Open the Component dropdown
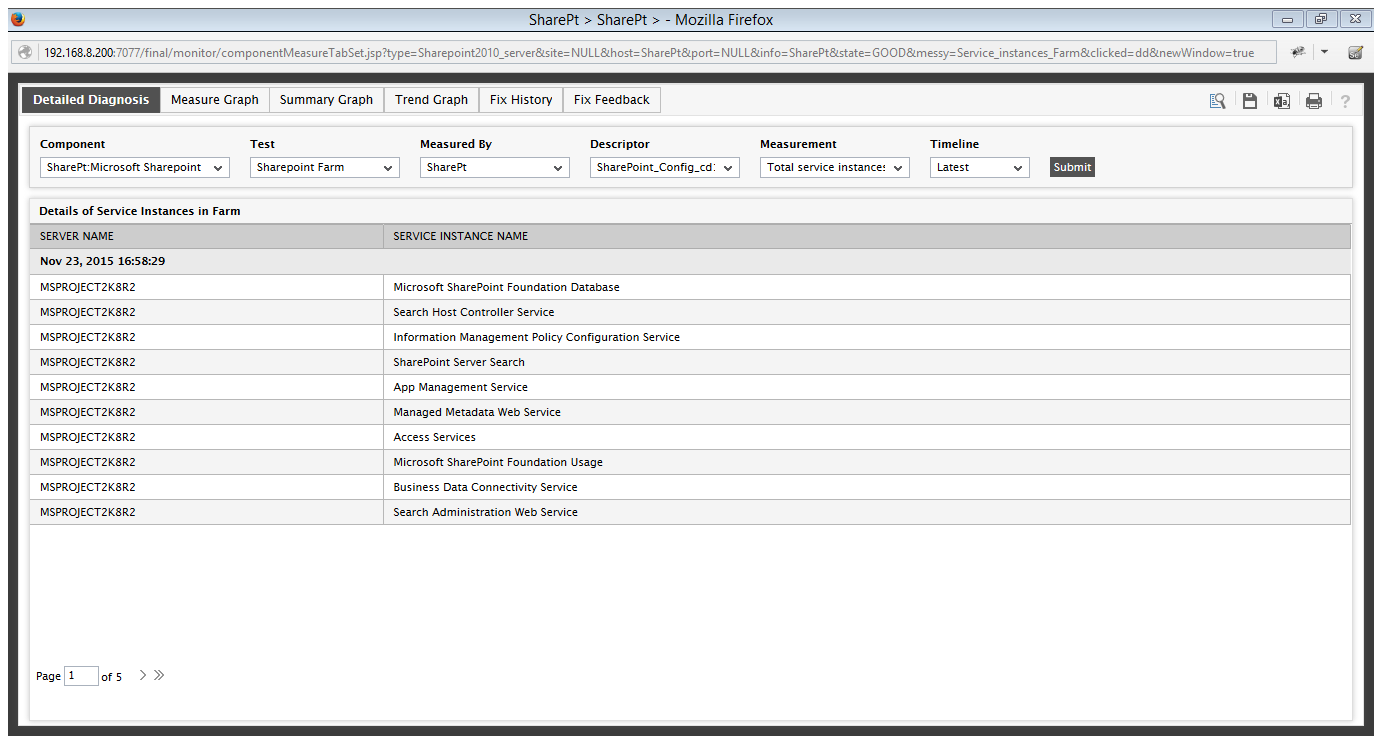 click(135, 167)
